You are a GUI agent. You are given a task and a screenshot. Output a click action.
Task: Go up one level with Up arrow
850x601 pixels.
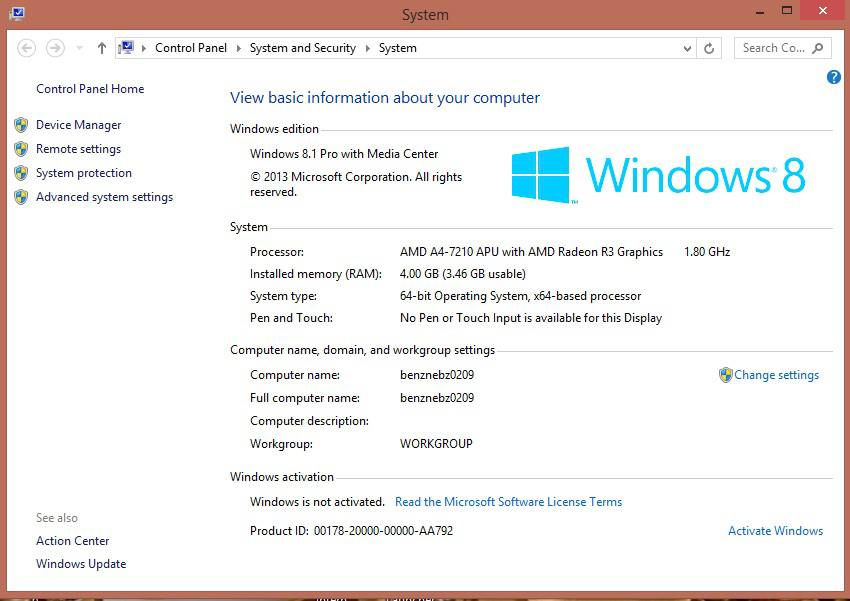(x=101, y=48)
